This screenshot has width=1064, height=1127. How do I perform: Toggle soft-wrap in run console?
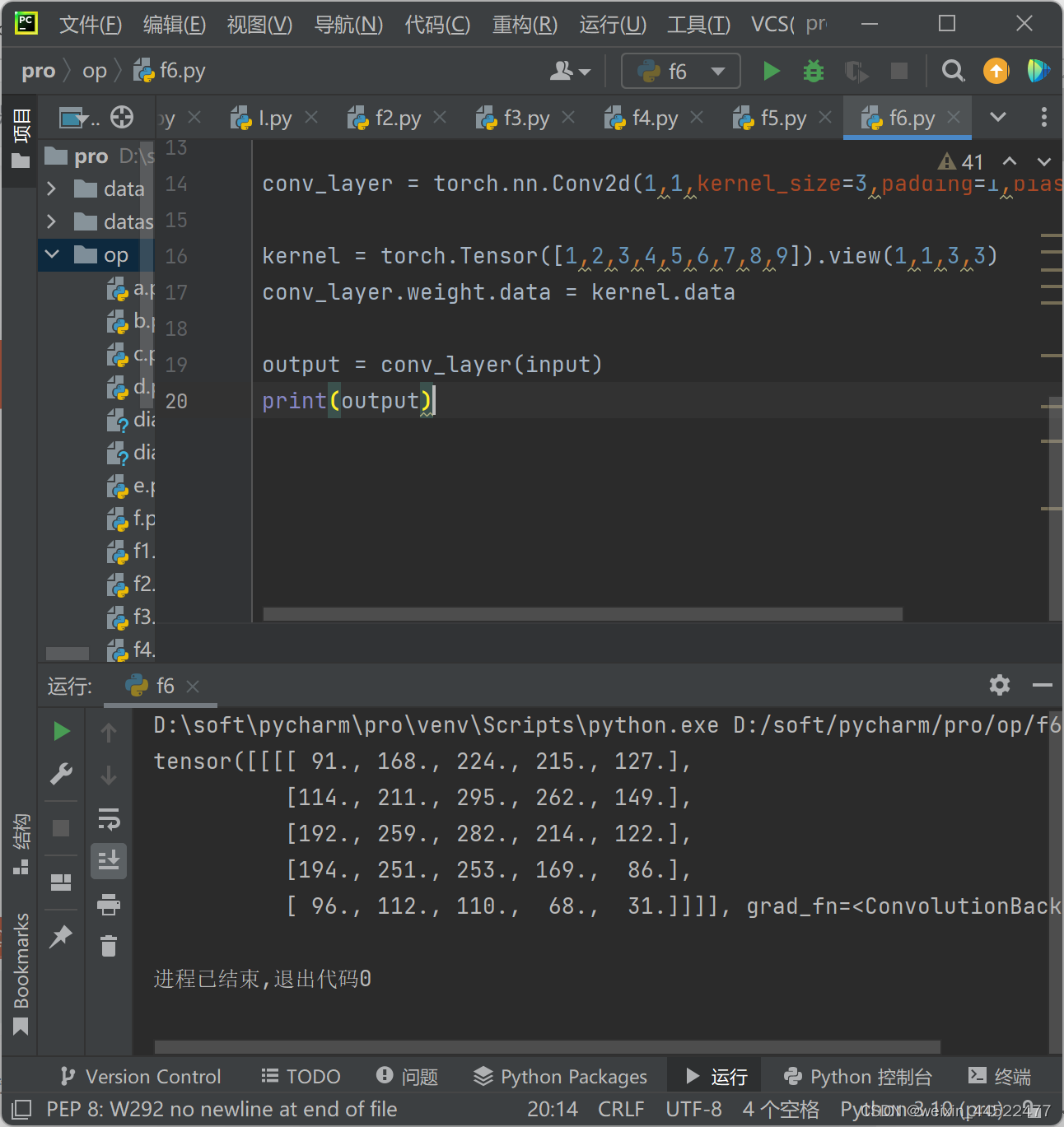point(109,819)
